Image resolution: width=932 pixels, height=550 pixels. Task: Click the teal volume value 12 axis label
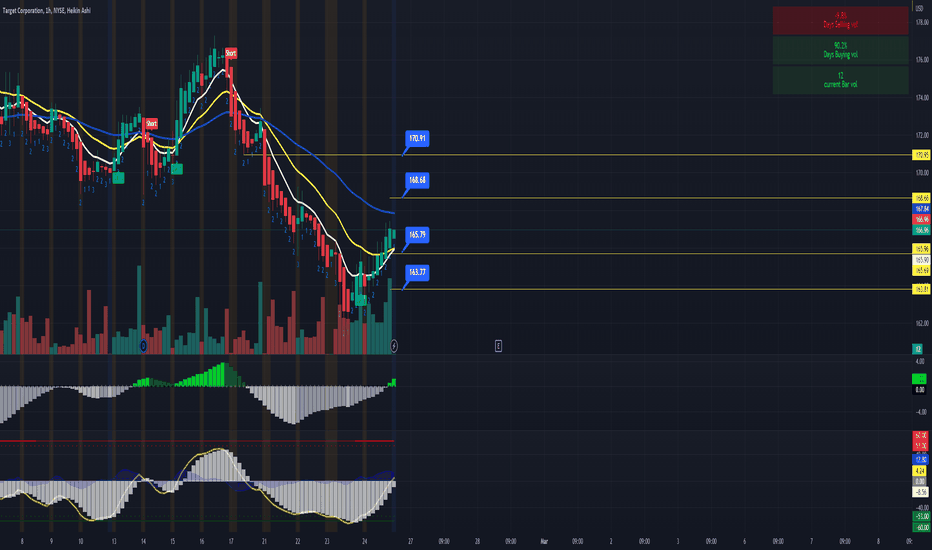click(918, 349)
